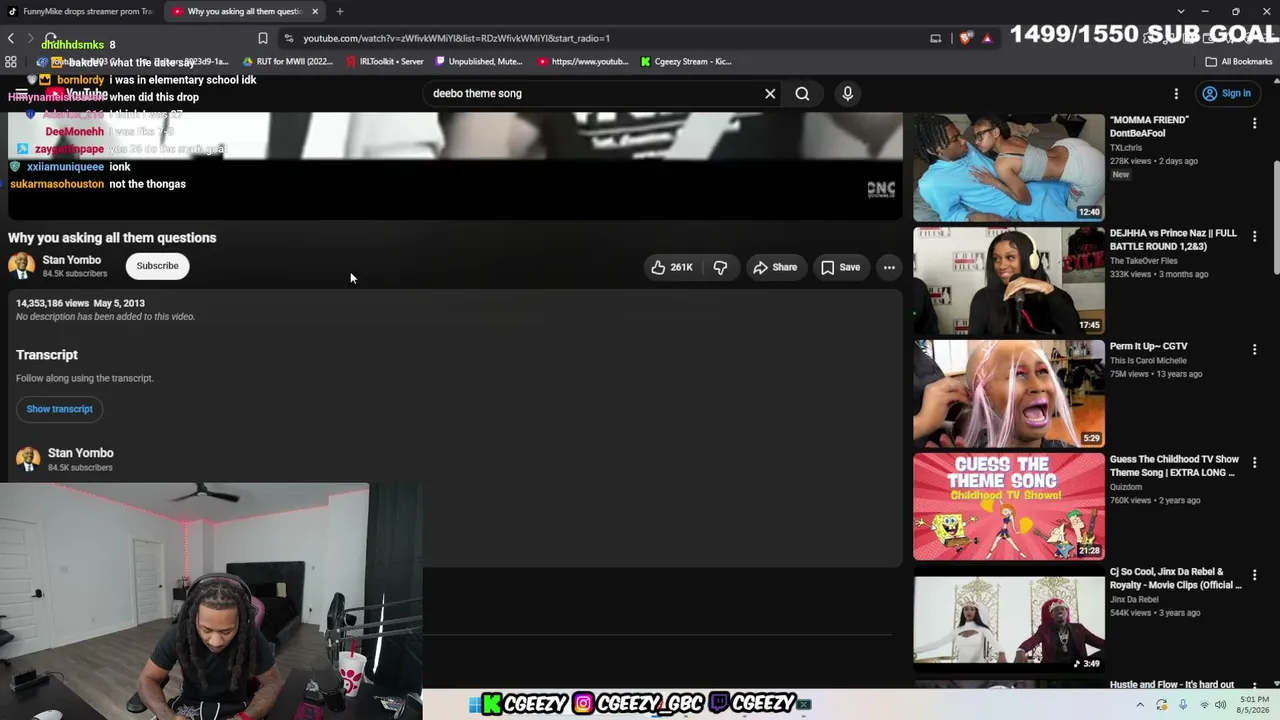Image resolution: width=1280 pixels, height=720 pixels.
Task: Switch to FunnyMike drops streamer tab
Action: coord(80,12)
